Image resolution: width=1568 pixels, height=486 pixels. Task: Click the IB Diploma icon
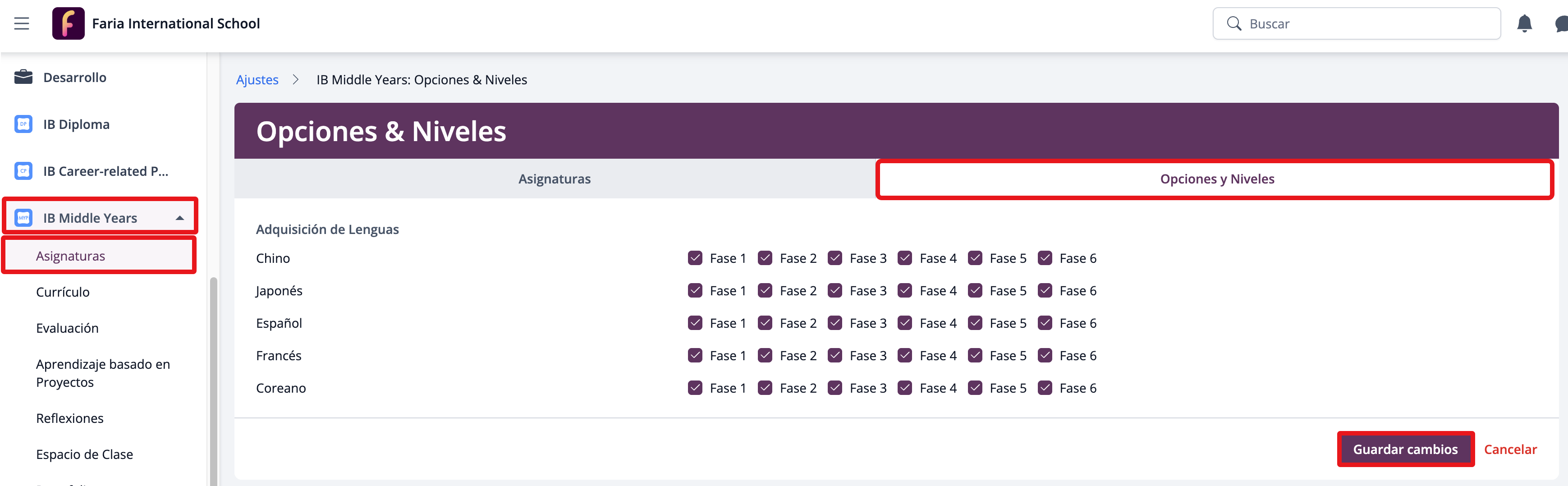point(23,124)
